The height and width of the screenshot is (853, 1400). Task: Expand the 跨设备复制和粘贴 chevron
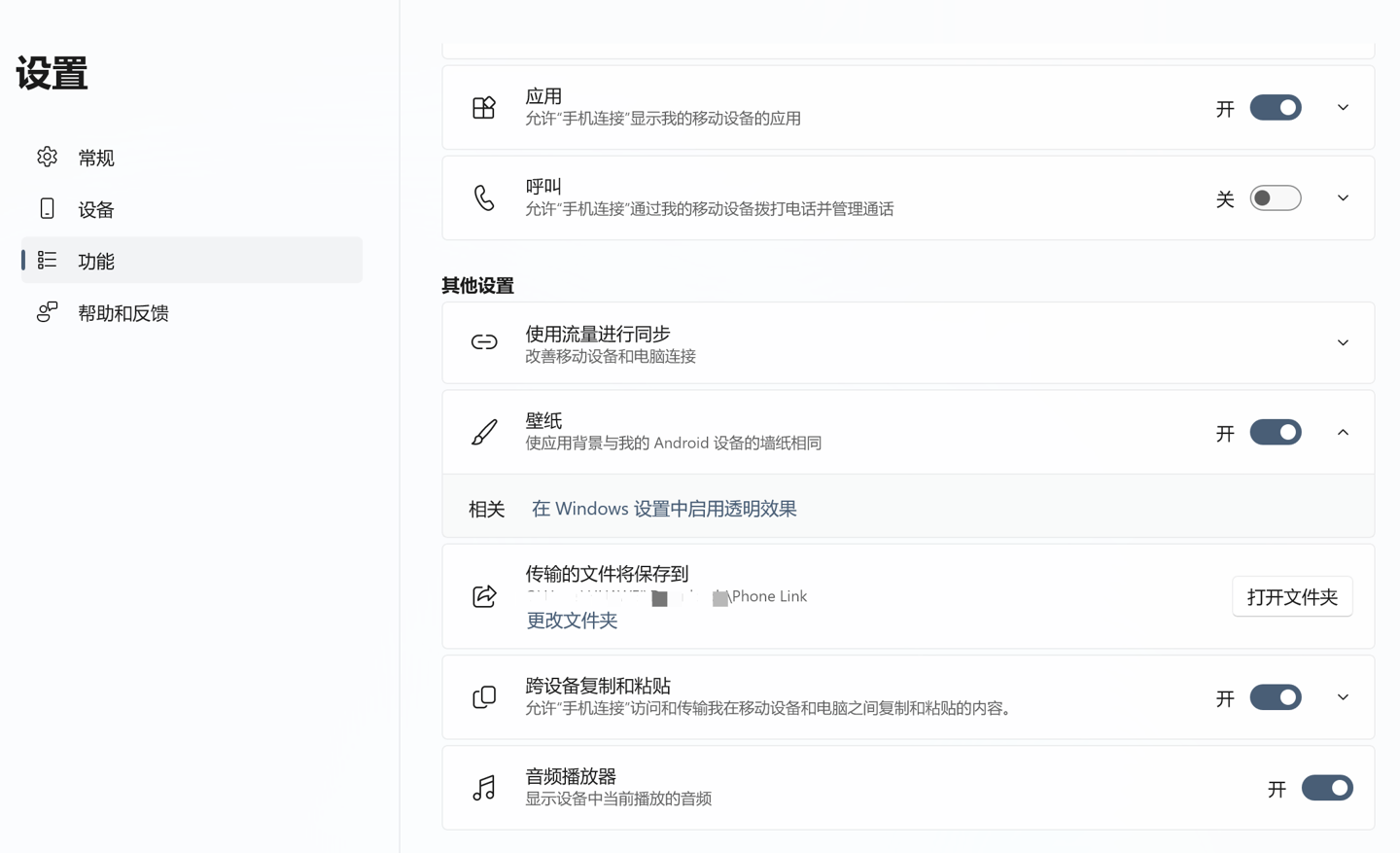pyautogui.click(x=1343, y=697)
